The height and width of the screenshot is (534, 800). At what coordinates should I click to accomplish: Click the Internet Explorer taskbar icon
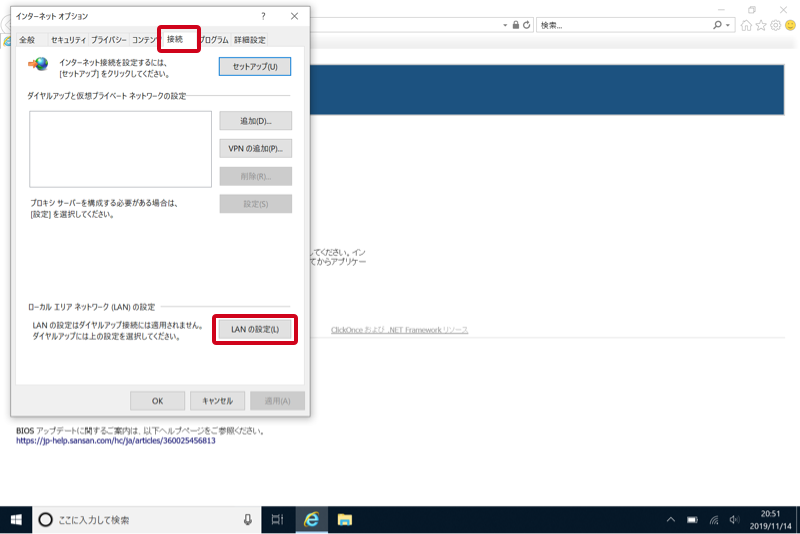(311, 520)
